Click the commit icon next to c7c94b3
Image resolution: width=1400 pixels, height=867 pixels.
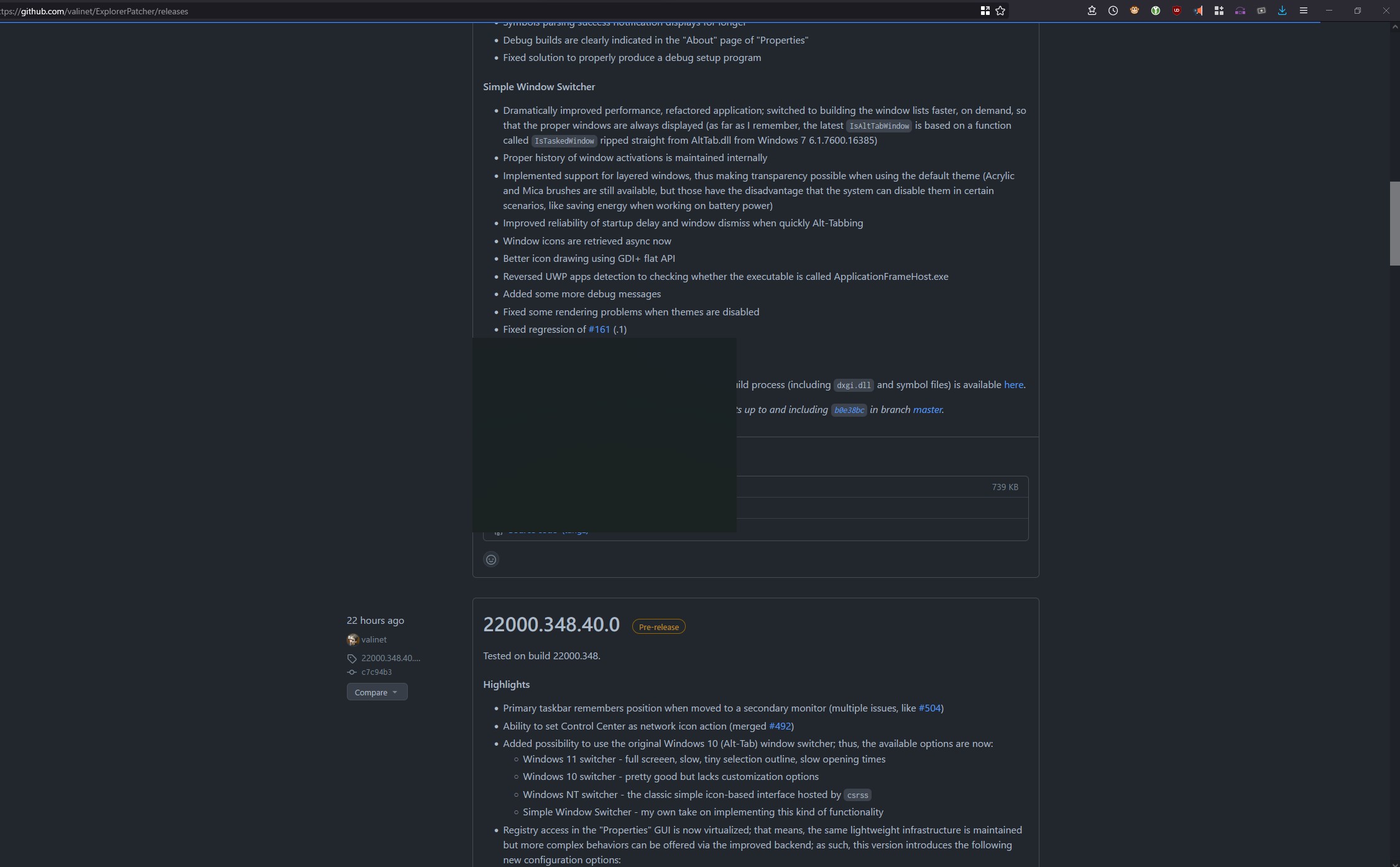point(352,672)
